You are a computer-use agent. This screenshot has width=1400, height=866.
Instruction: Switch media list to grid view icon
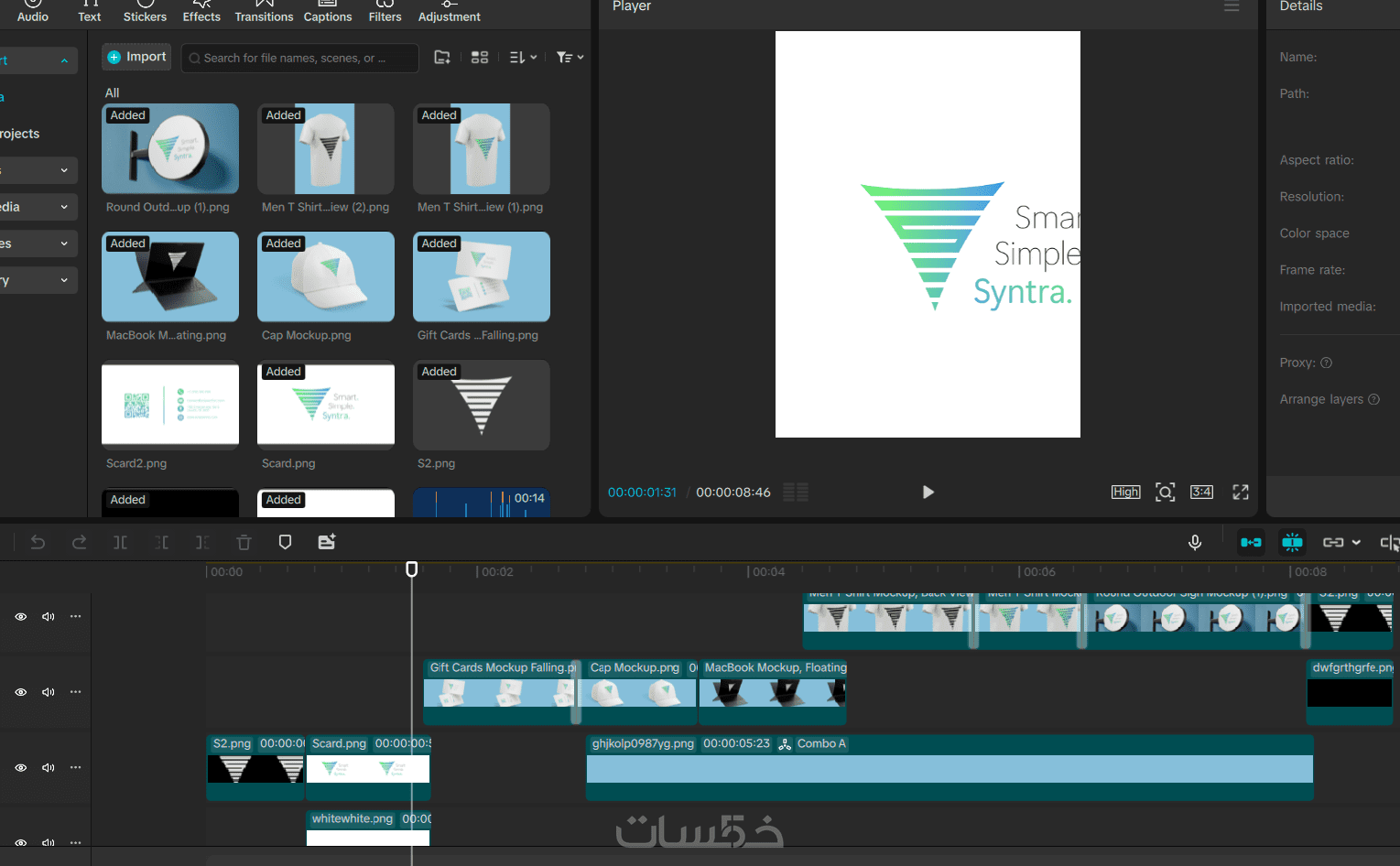click(x=480, y=58)
